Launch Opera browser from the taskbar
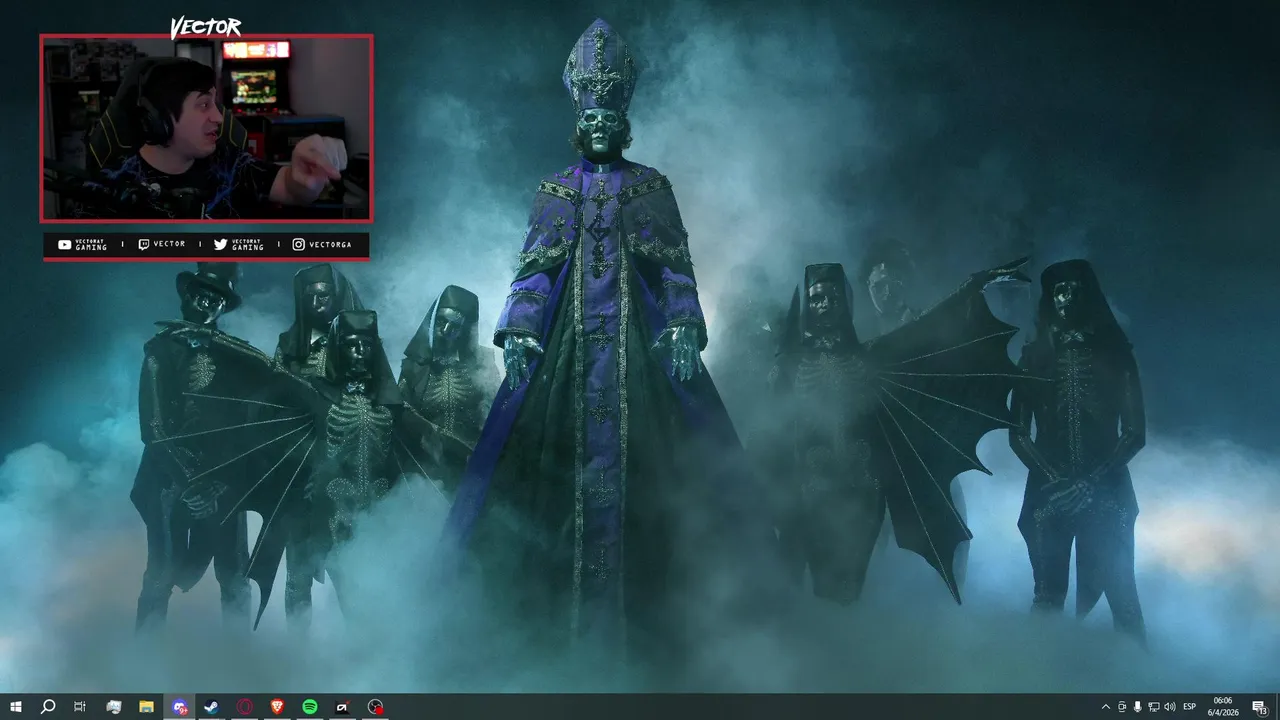Viewport: 1280px width, 720px height. 244,707
